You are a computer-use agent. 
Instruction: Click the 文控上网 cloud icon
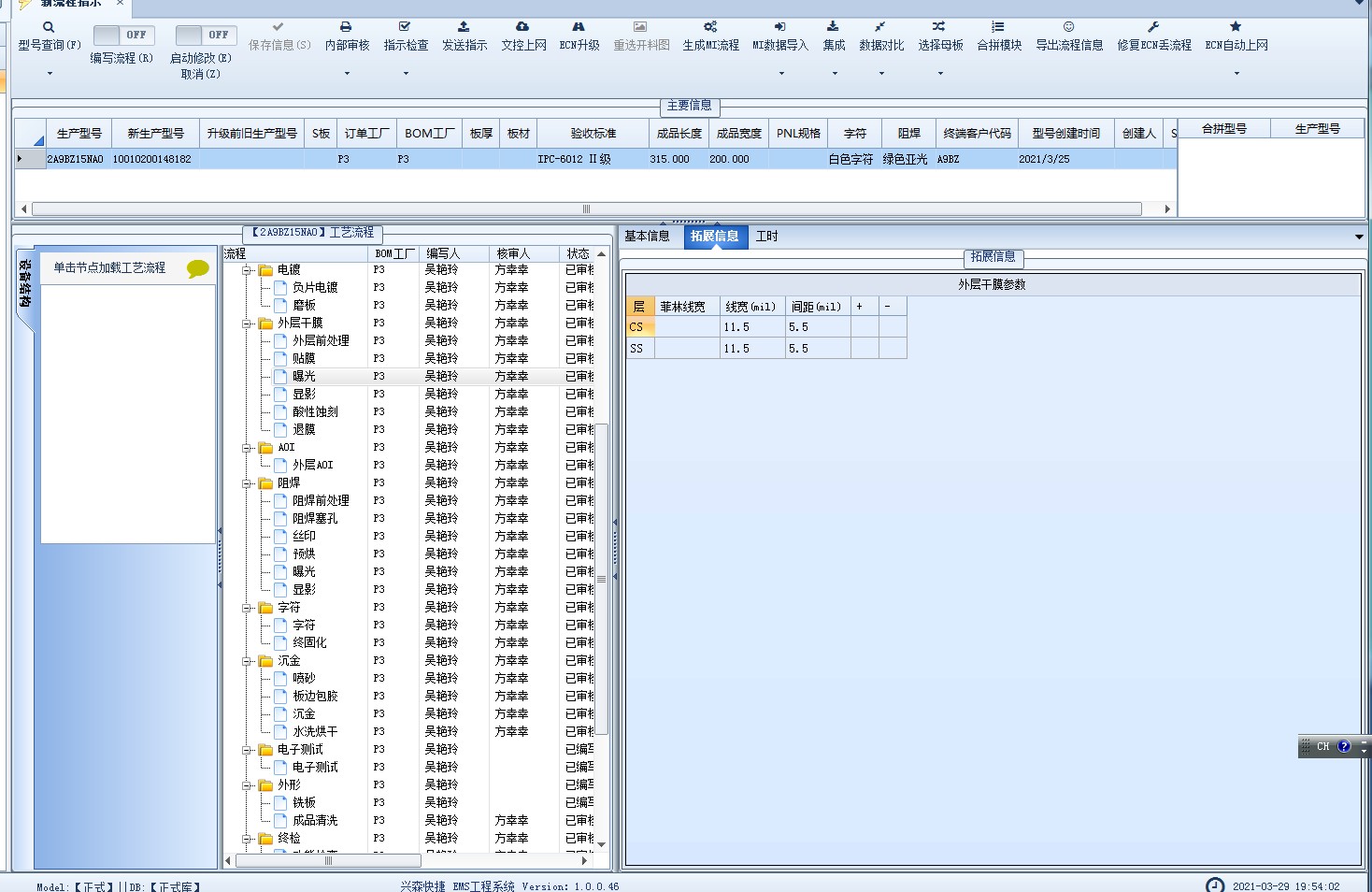523,27
